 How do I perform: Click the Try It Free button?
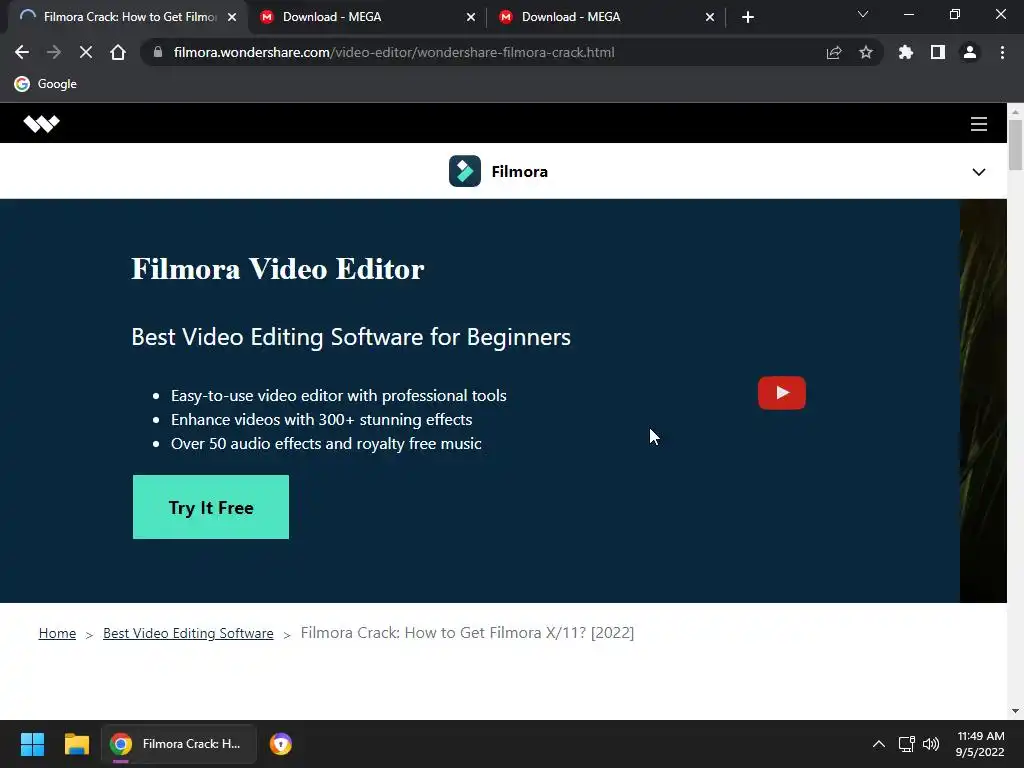[x=211, y=507]
